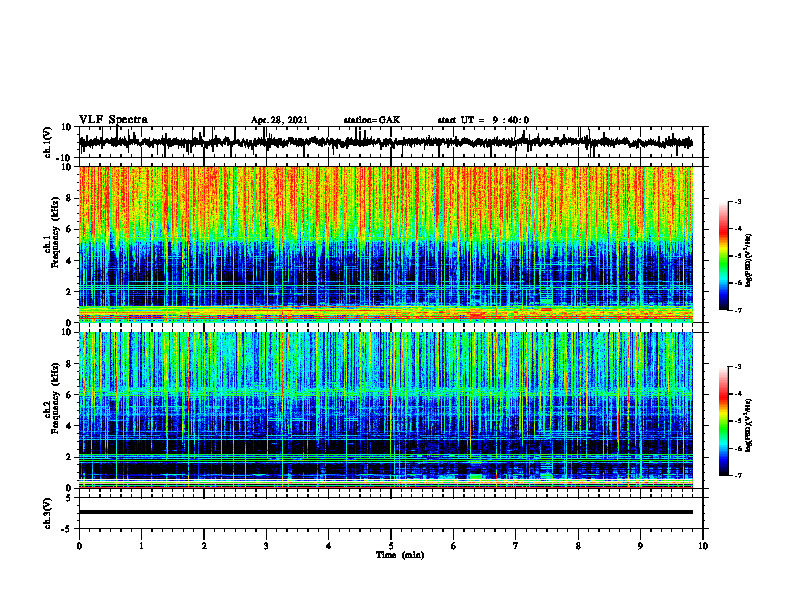
Task: Click the "-3" label on ch.1 color bar
Action: pos(738,201)
